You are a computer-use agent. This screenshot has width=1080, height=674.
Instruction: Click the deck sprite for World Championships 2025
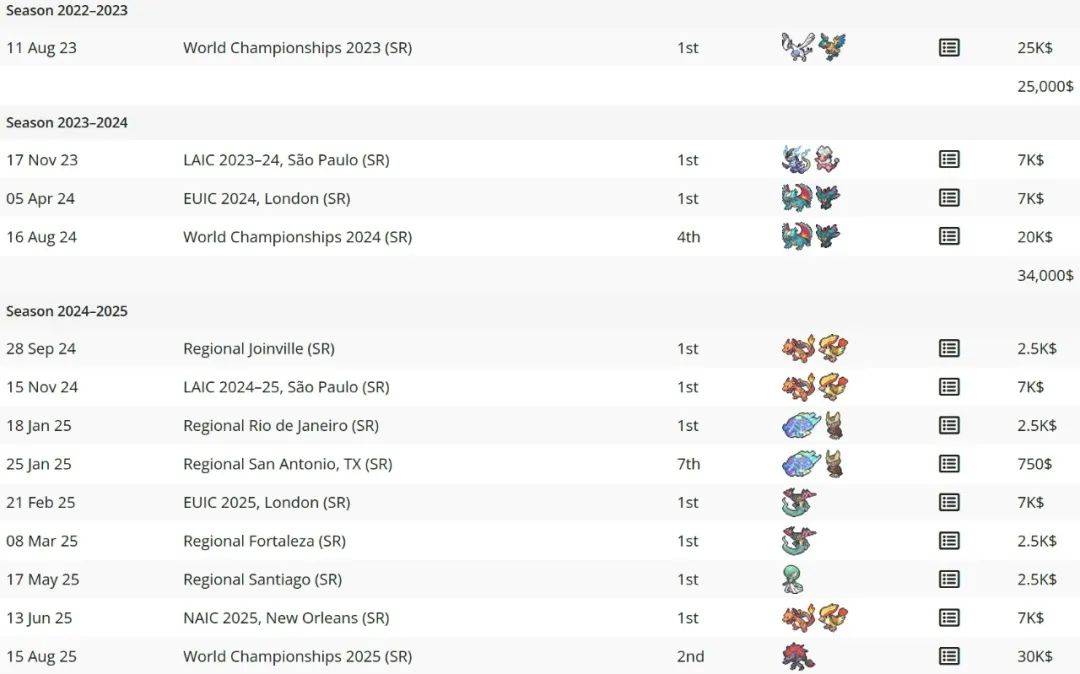[x=798, y=656]
